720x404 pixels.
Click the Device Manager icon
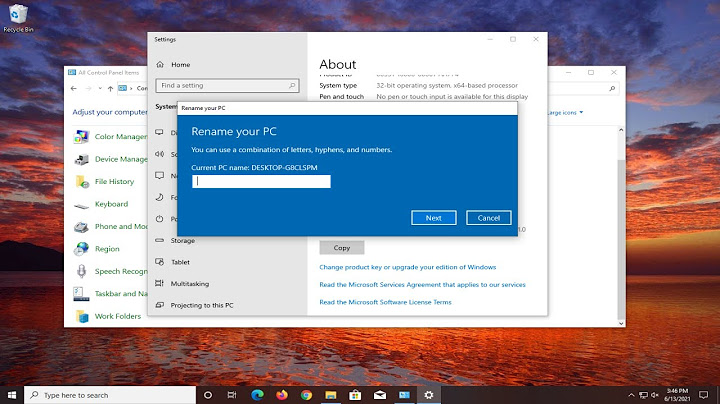82,159
